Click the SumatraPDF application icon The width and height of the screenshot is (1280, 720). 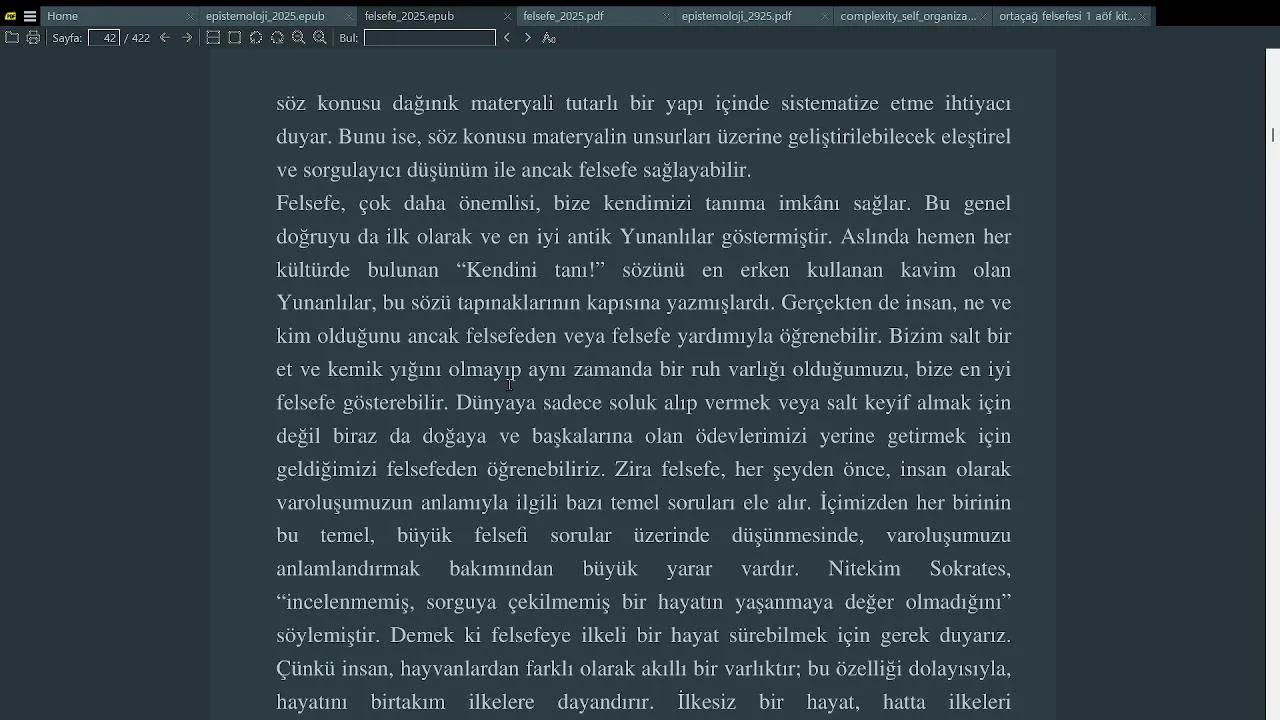(10, 16)
